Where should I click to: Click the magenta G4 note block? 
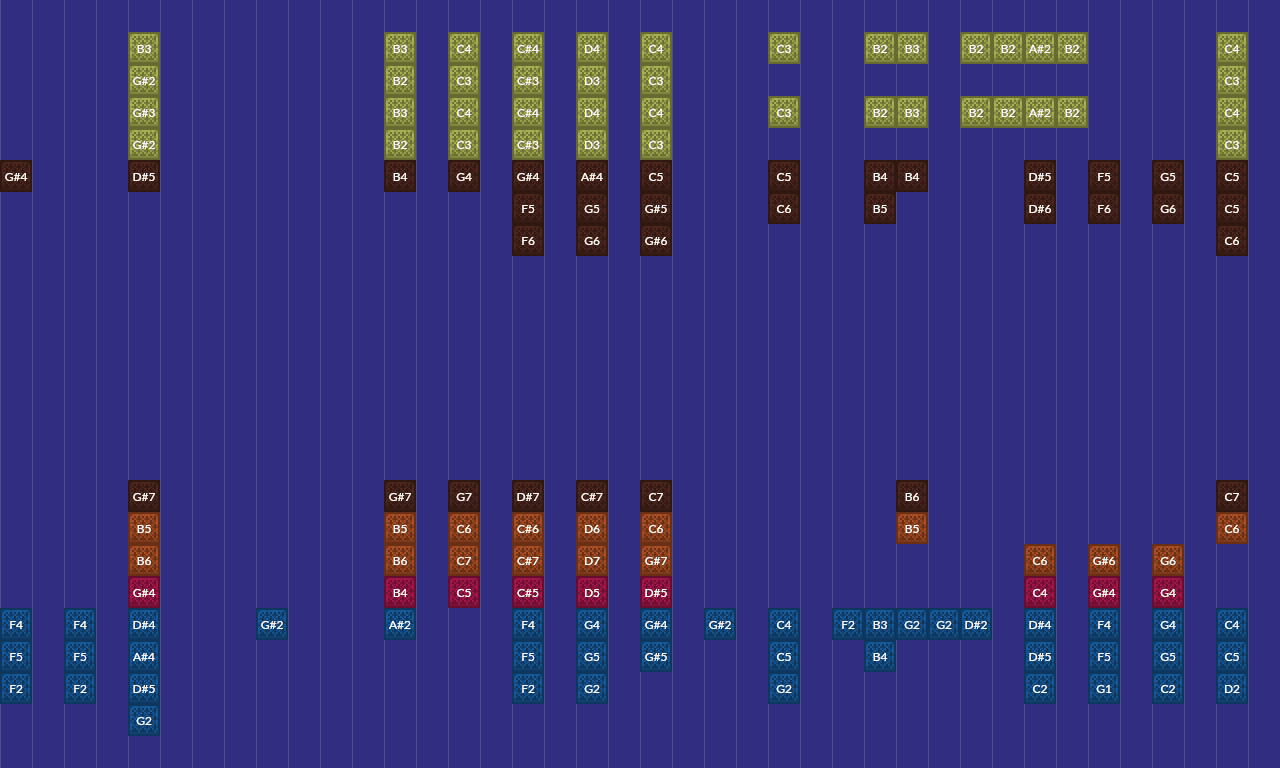[1168, 593]
